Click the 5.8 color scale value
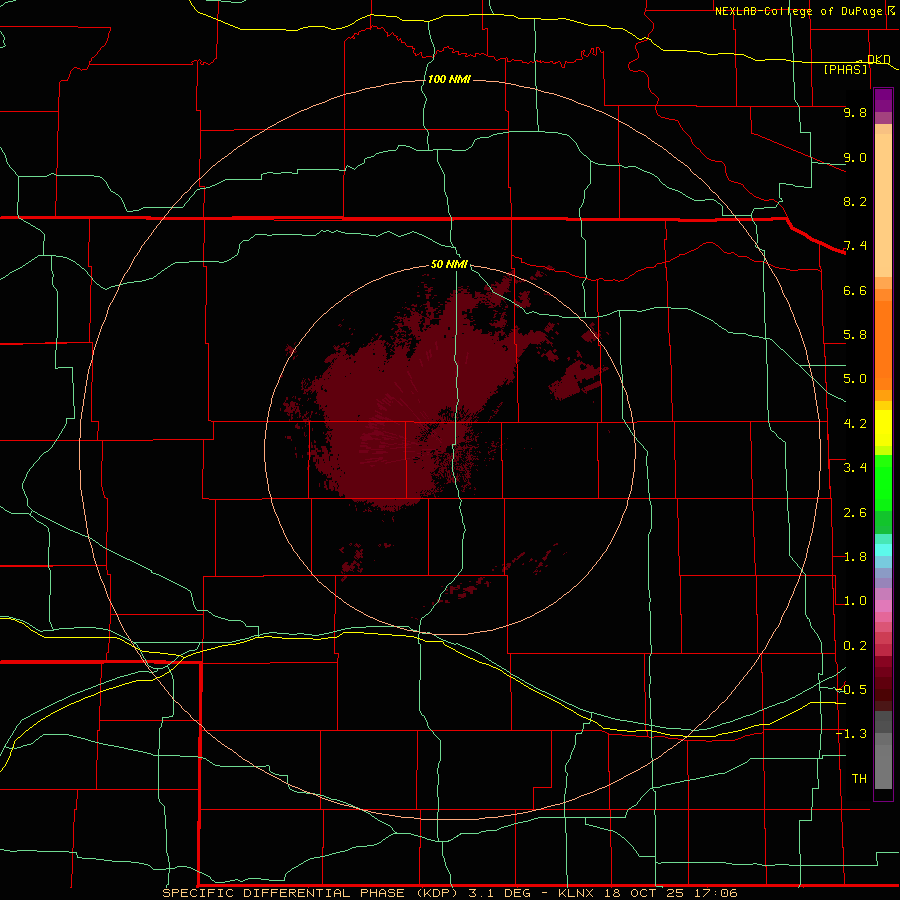Image resolution: width=900 pixels, height=900 pixels. pos(855,335)
